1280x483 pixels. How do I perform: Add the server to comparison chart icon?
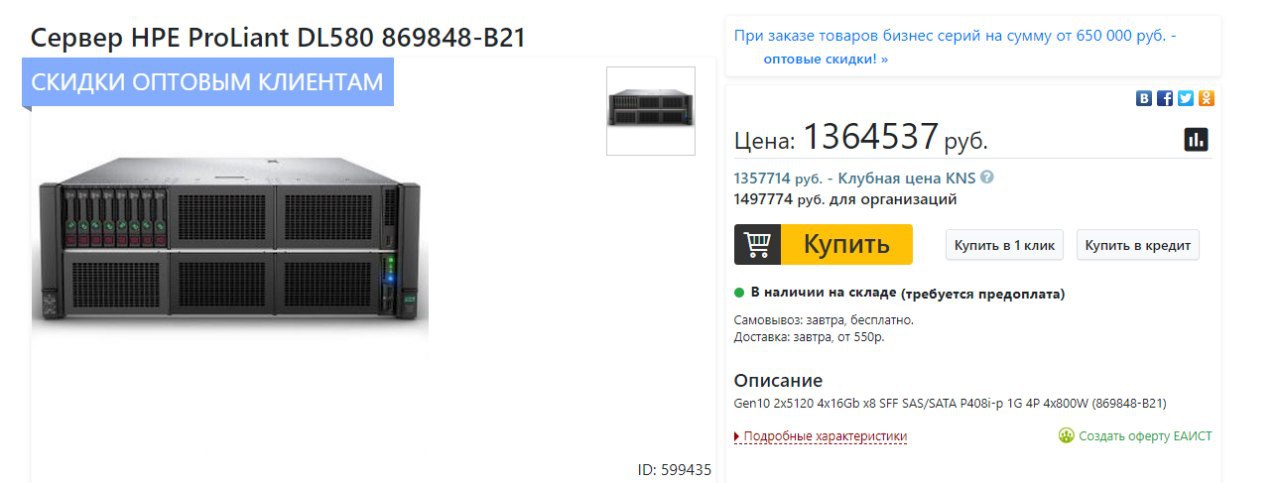tap(1196, 139)
